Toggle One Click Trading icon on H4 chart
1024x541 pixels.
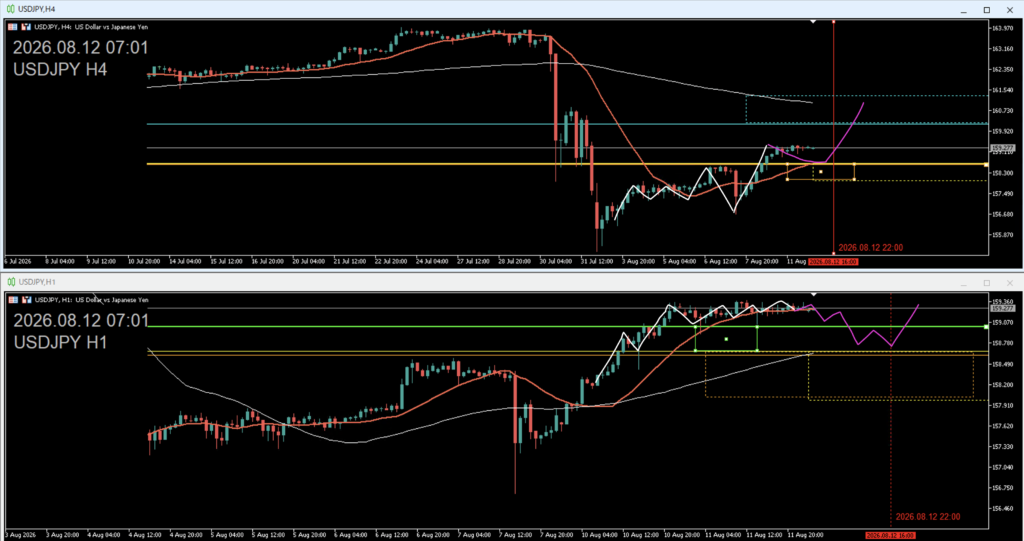click(13, 27)
